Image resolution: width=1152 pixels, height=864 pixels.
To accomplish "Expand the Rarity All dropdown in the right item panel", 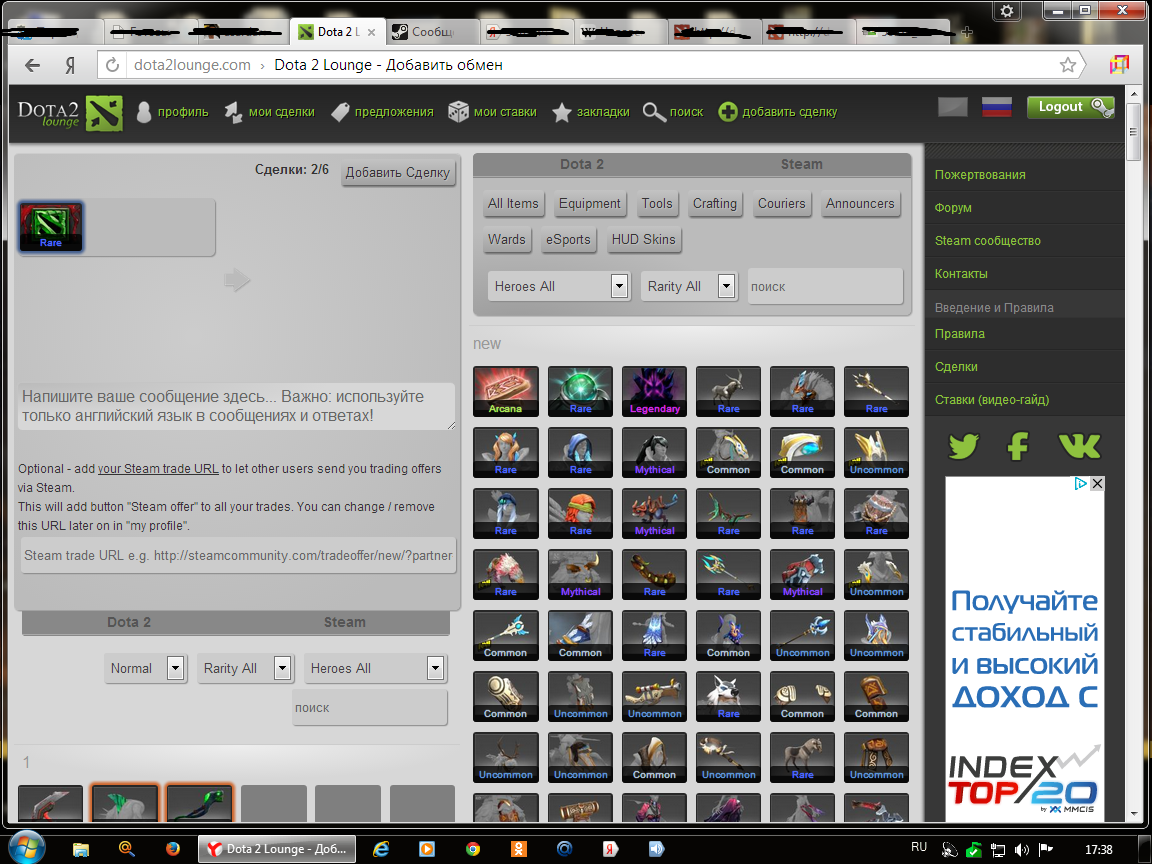I will coord(688,287).
